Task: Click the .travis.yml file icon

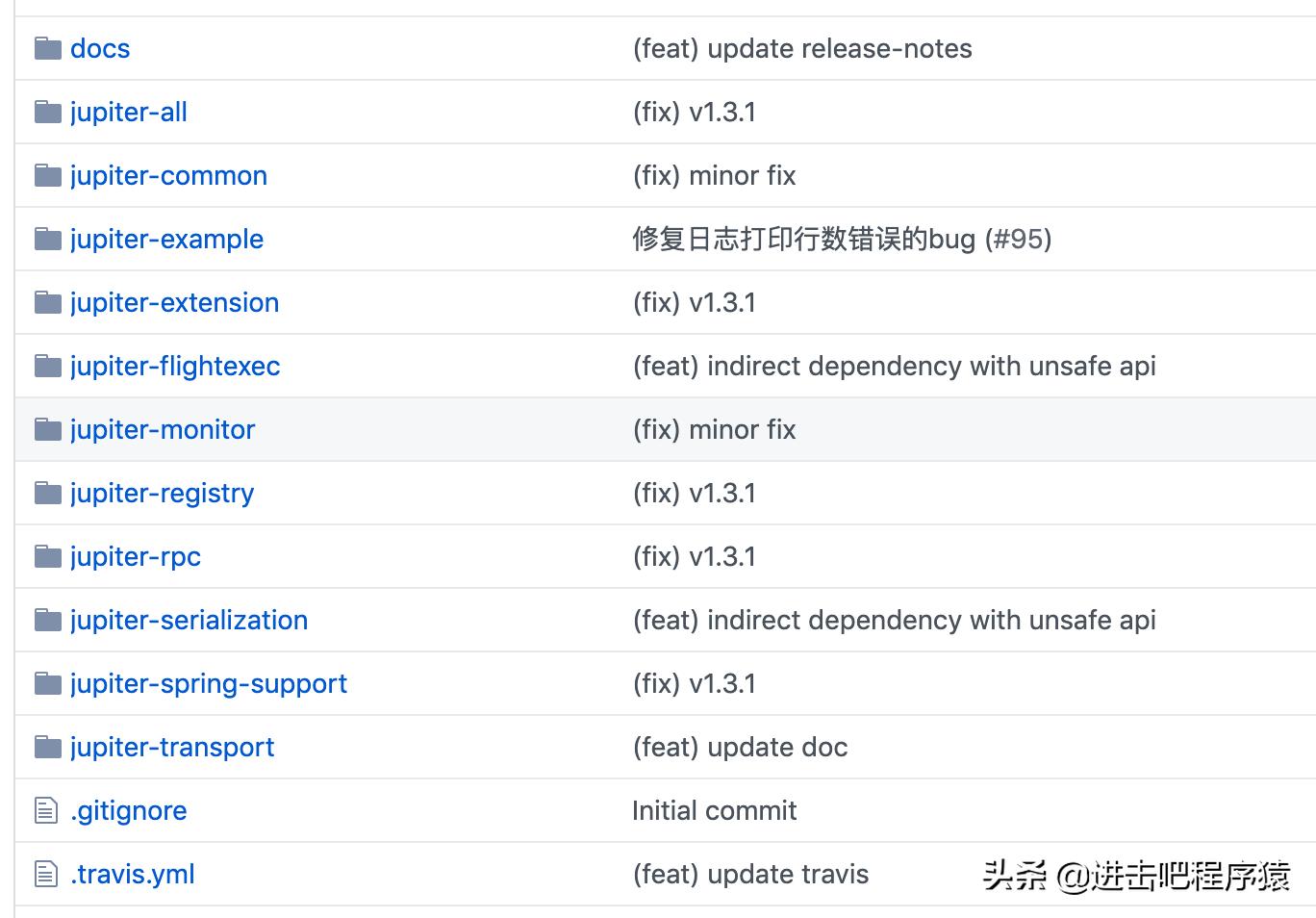Action: [x=46, y=874]
